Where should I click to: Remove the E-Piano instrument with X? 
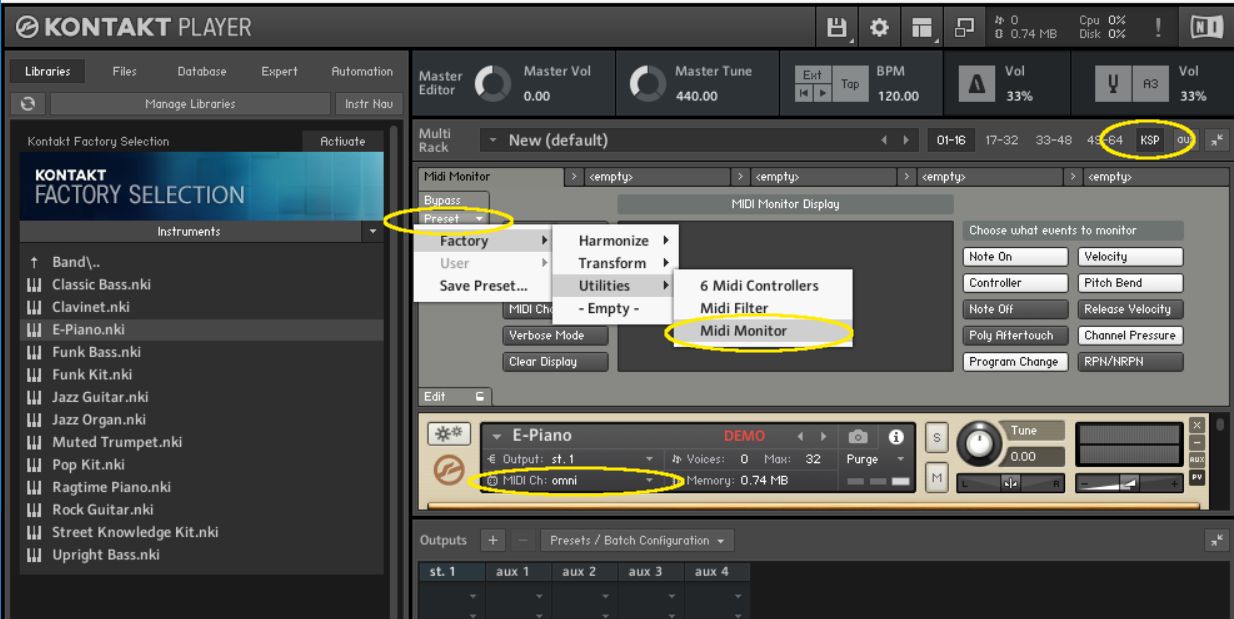click(x=1198, y=426)
